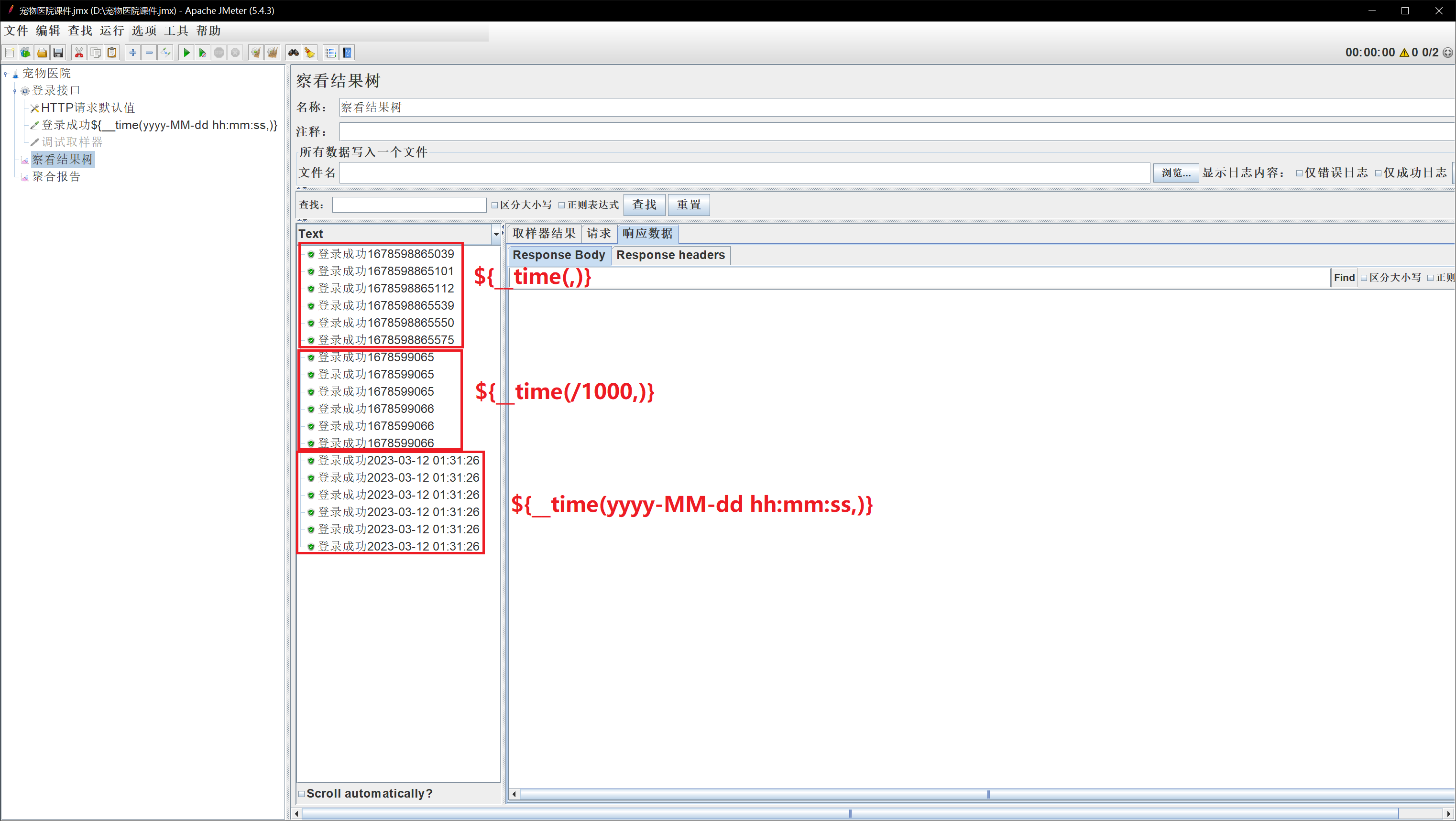
Task: Click the 浏览... browse button
Action: tap(1176, 173)
